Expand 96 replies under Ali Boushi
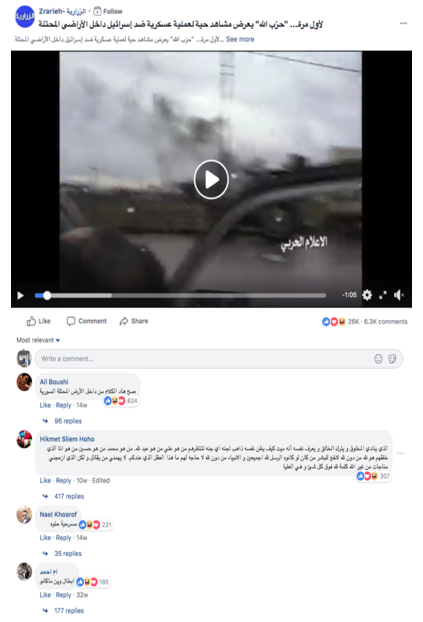The width and height of the screenshot is (423, 622). pos(68,421)
